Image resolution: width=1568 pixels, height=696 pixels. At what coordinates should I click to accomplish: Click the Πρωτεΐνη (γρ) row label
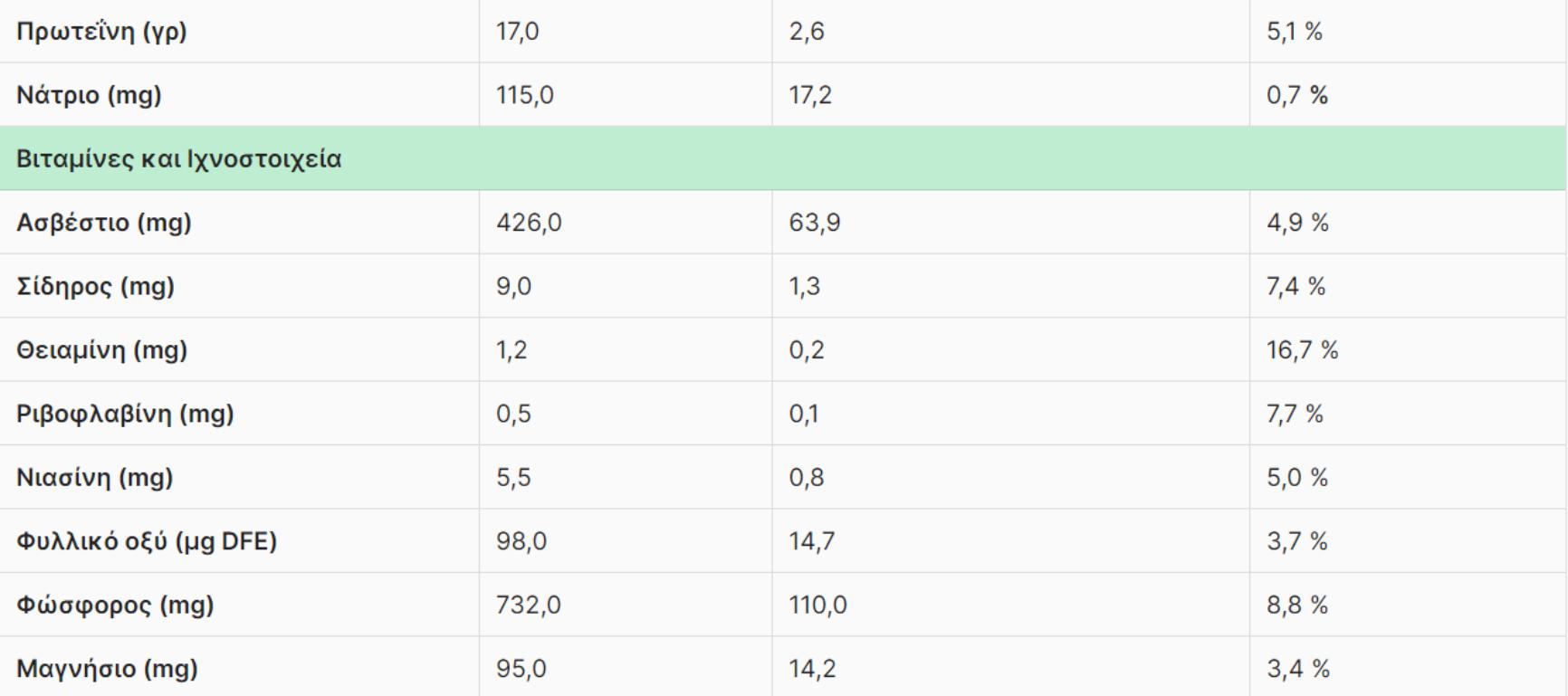point(101,32)
